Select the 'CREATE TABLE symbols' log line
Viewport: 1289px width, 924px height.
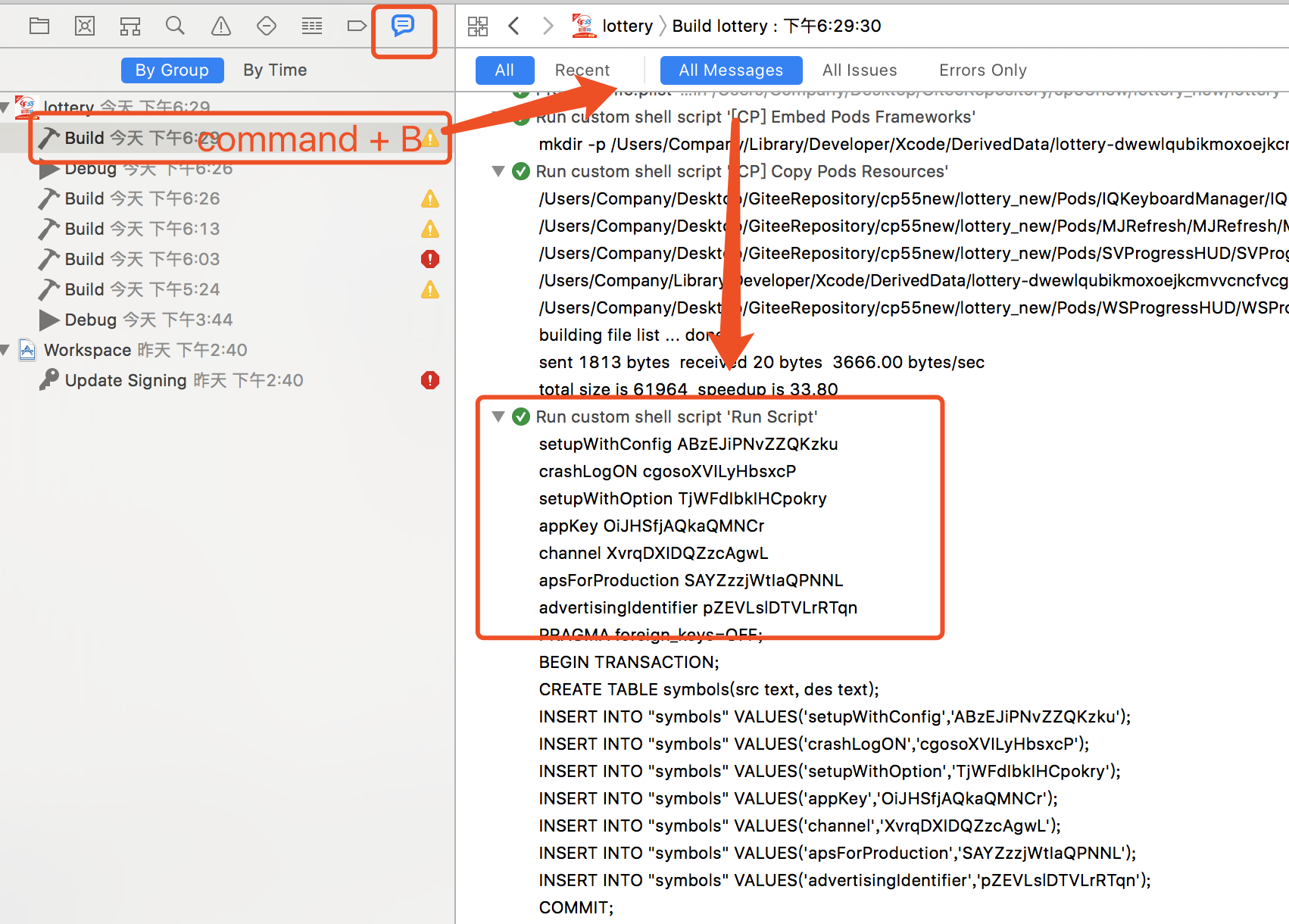[709, 689]
